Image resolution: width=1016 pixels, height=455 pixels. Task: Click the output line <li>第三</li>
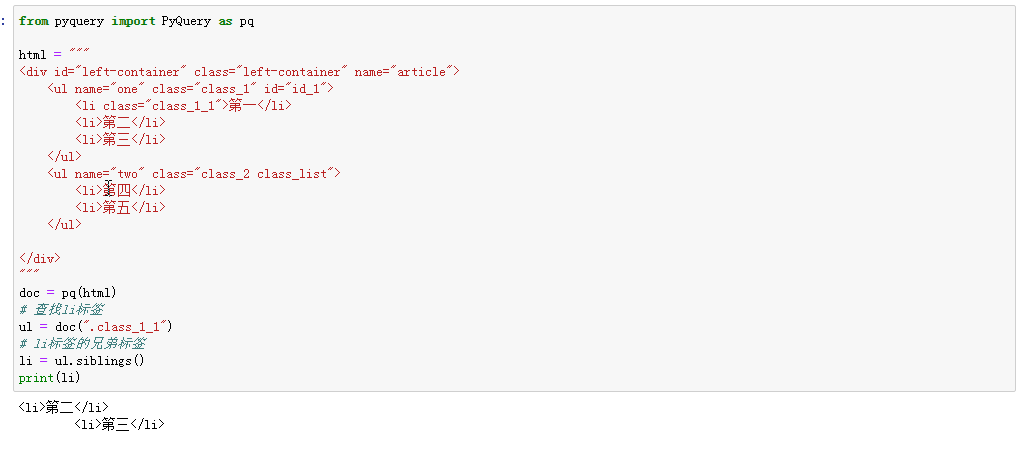point(120,424)
